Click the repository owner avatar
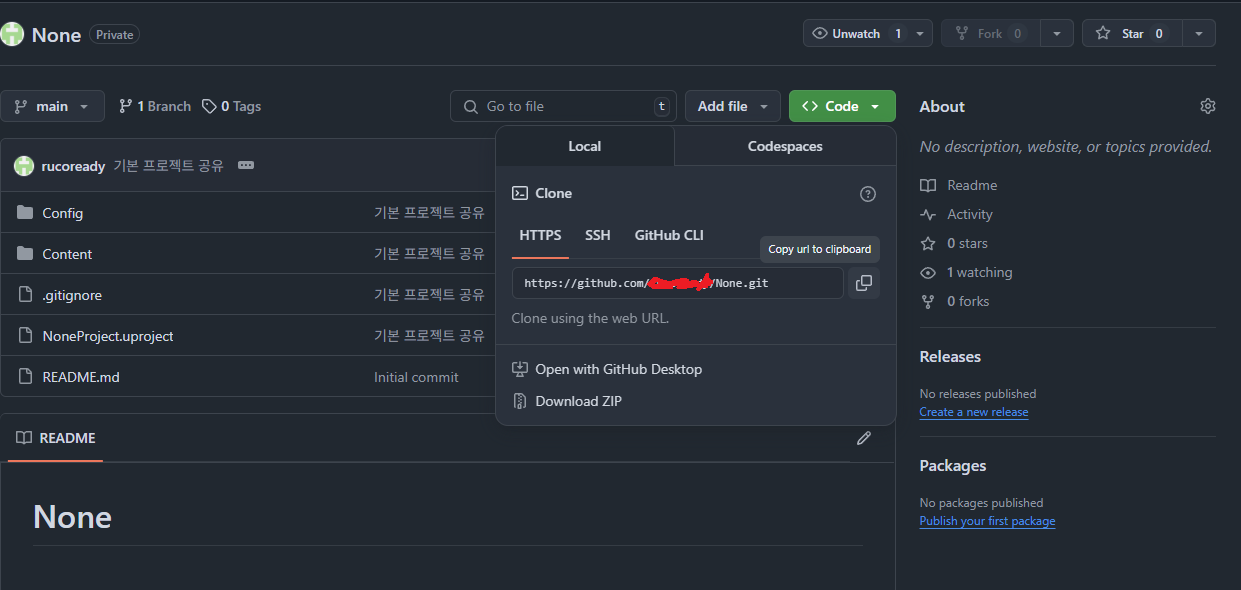Screen dimensions: 1241x590 tap(12, 34)
